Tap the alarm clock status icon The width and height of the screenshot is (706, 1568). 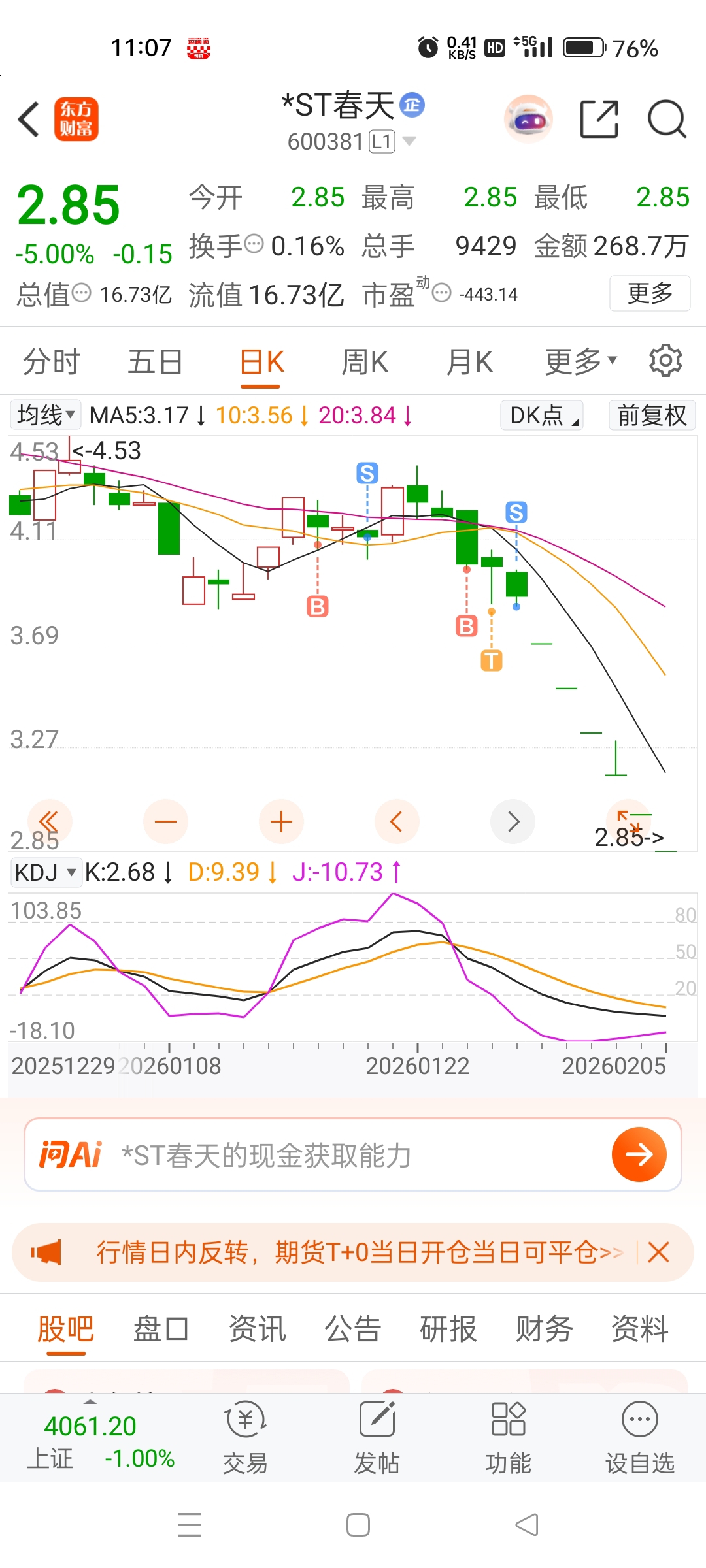[428, 48]
